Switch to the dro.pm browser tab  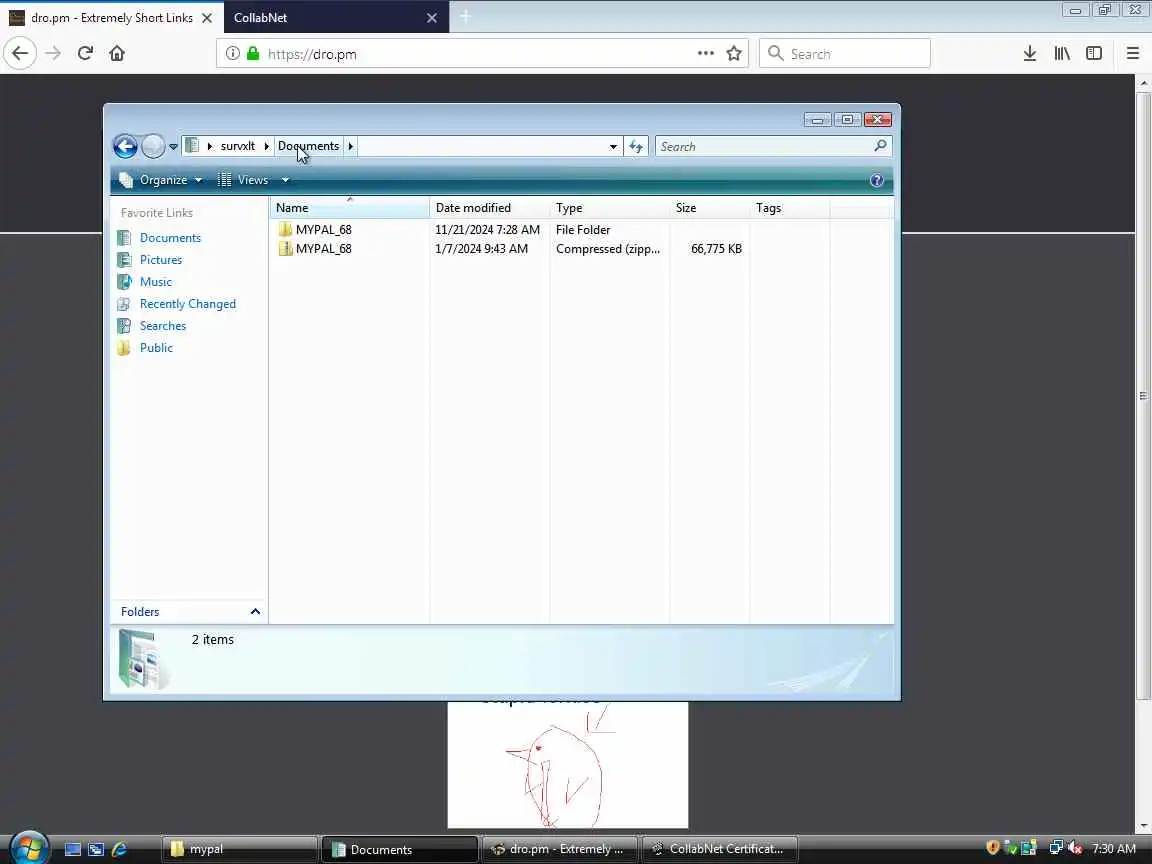pyautogui.click(x=111, y=17)
